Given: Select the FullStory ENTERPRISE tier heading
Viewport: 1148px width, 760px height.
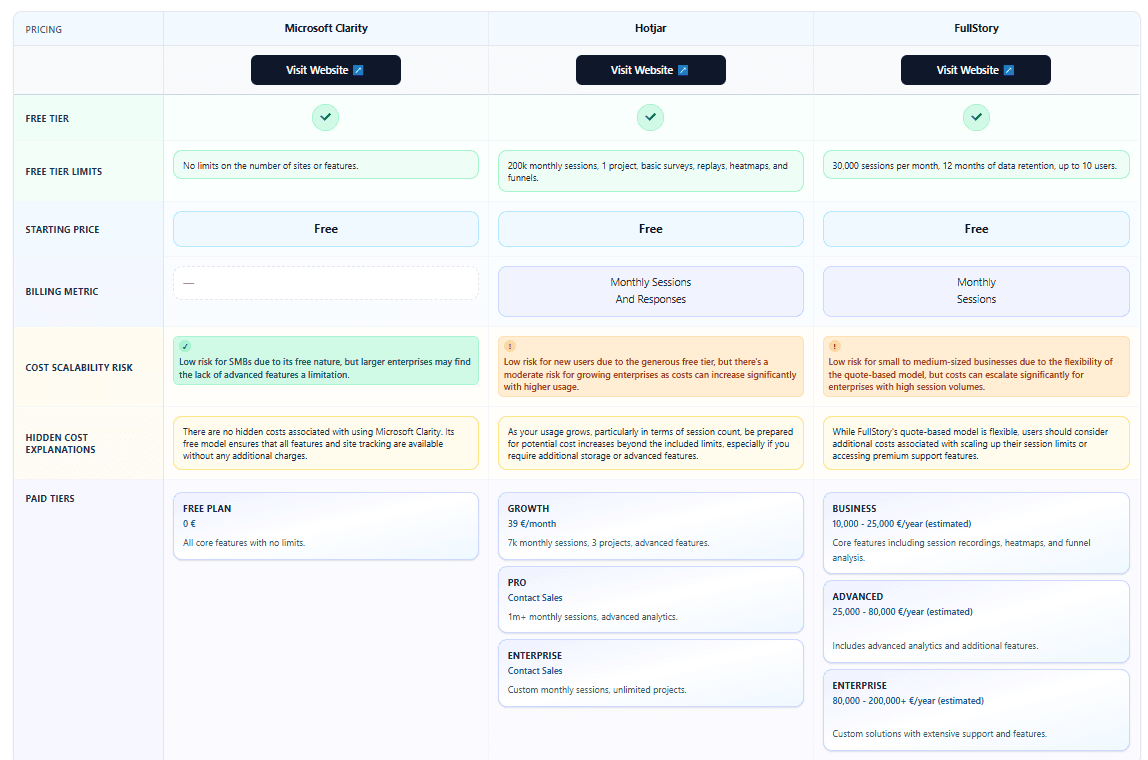Looking at the screenshot, I should pyautogui.click(x=860, y=686).
